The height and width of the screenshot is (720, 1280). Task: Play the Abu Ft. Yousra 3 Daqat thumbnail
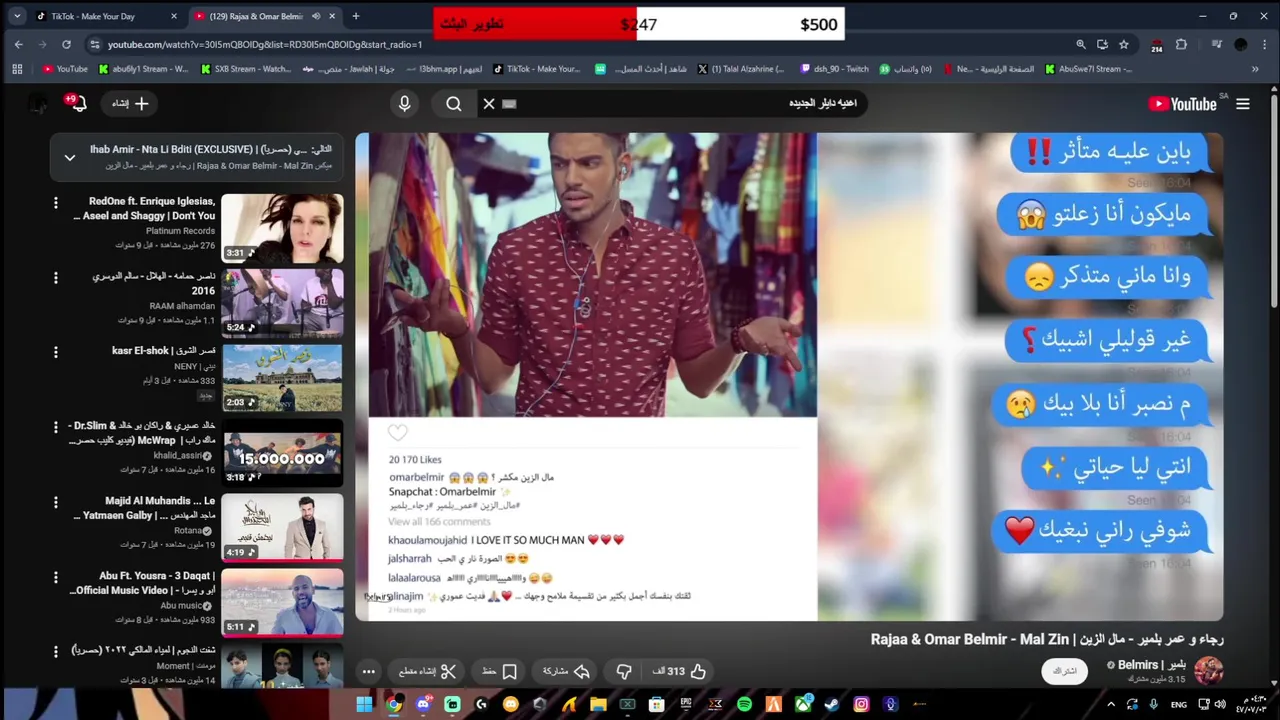tap(282, 602)
